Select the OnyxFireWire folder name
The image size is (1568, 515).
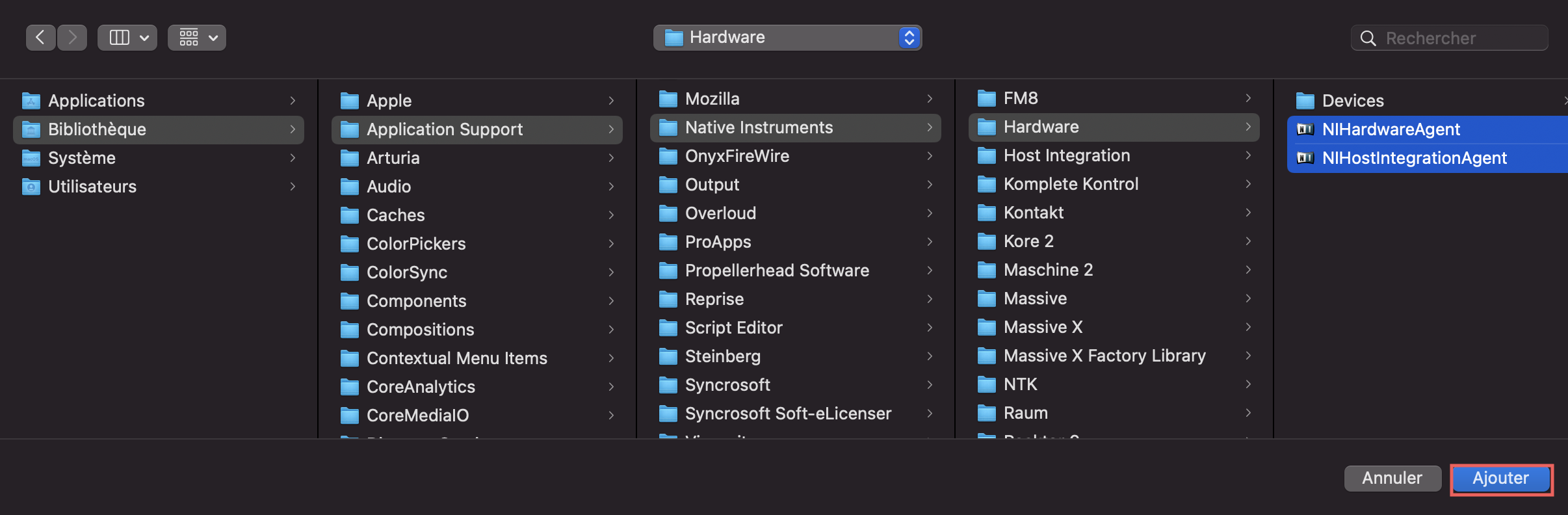pyautogui.click(x=737, y=156)
